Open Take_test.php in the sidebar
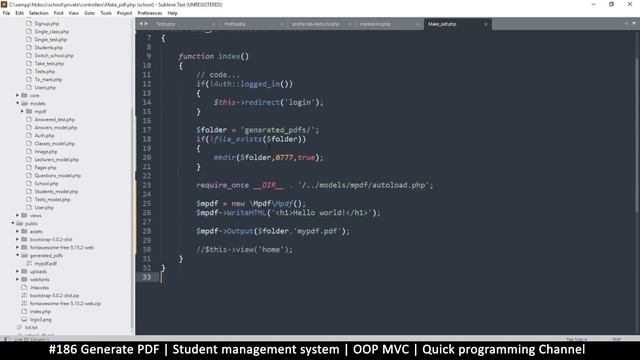 point(49,64)
